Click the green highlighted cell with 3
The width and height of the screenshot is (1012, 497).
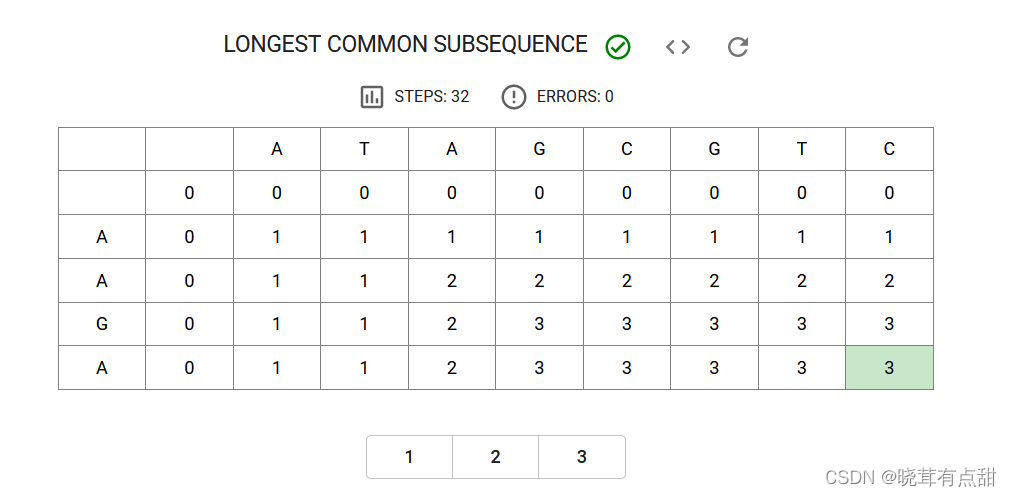coord(889,368)
